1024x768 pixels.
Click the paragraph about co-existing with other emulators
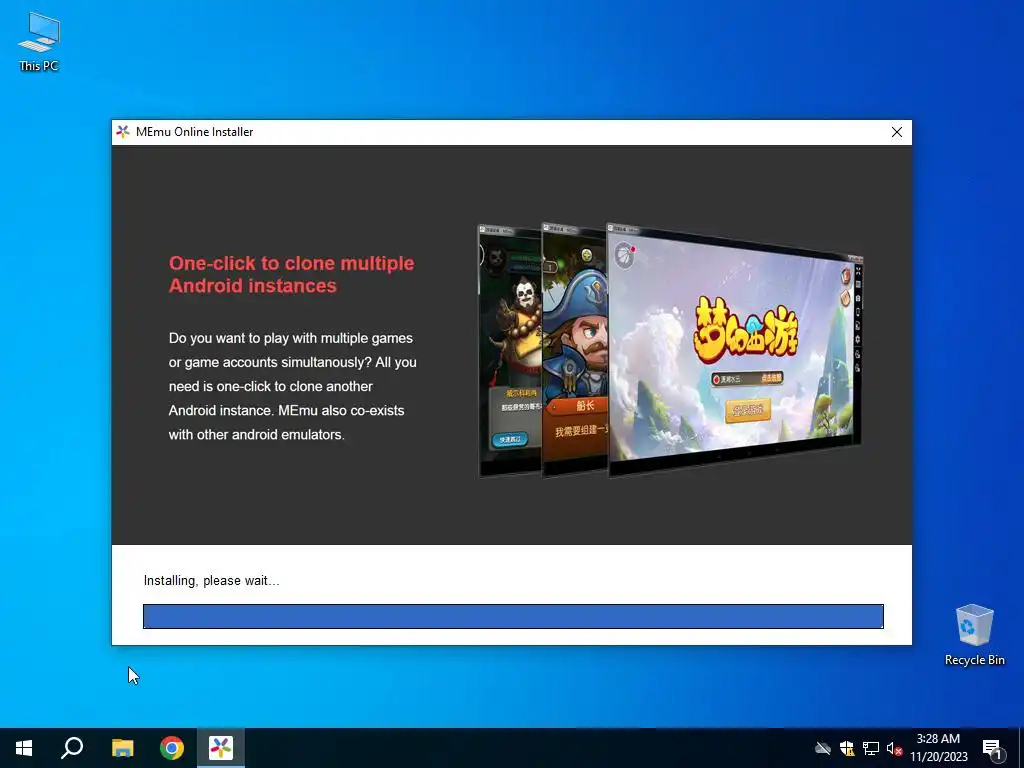pos(293,386)
